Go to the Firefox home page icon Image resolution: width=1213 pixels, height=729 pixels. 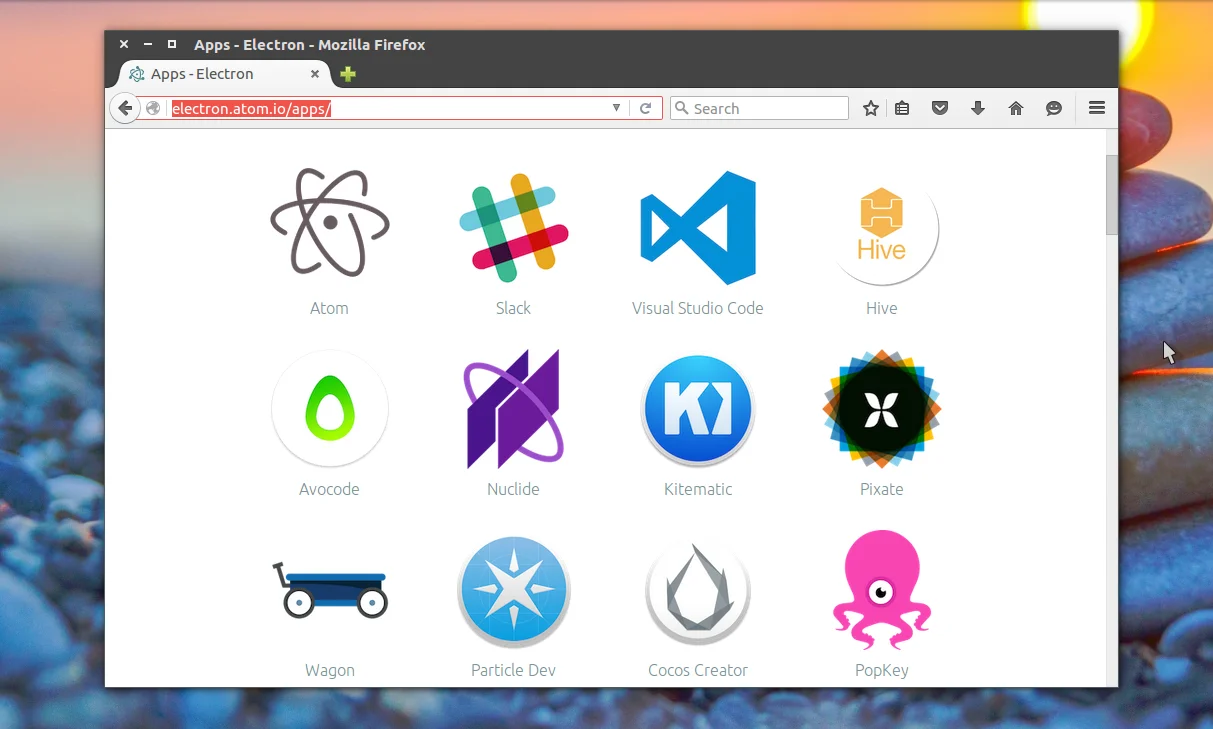[1016, 108]
